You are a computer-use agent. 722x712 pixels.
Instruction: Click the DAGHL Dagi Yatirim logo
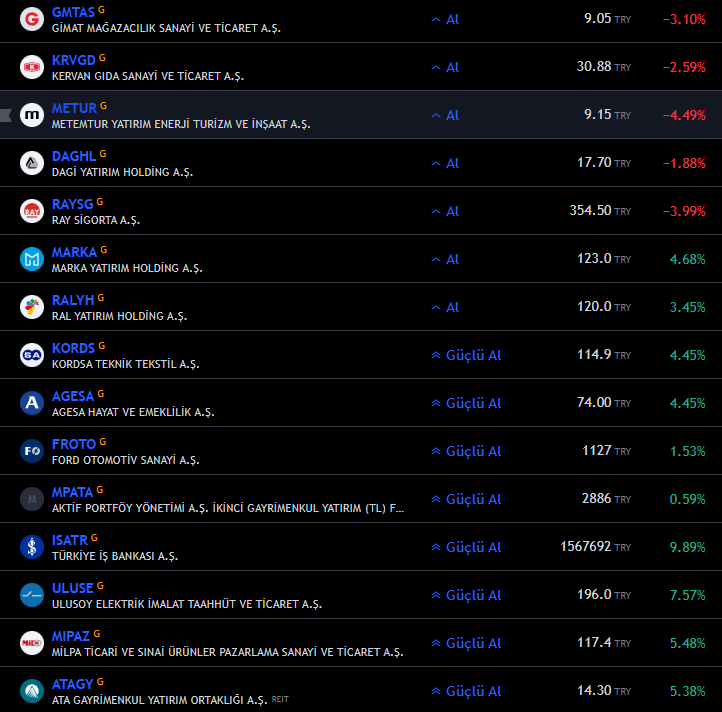coord(32,163)
